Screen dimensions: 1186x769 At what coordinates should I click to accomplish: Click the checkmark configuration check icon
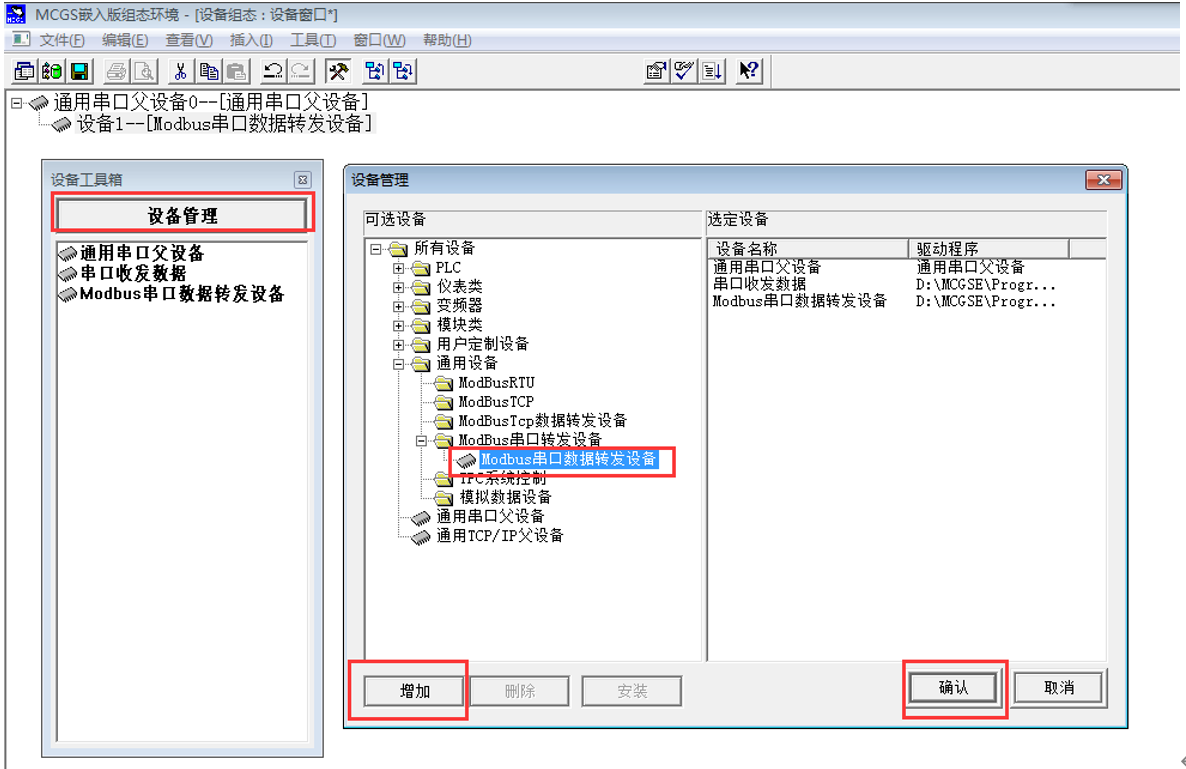point(684,71)
